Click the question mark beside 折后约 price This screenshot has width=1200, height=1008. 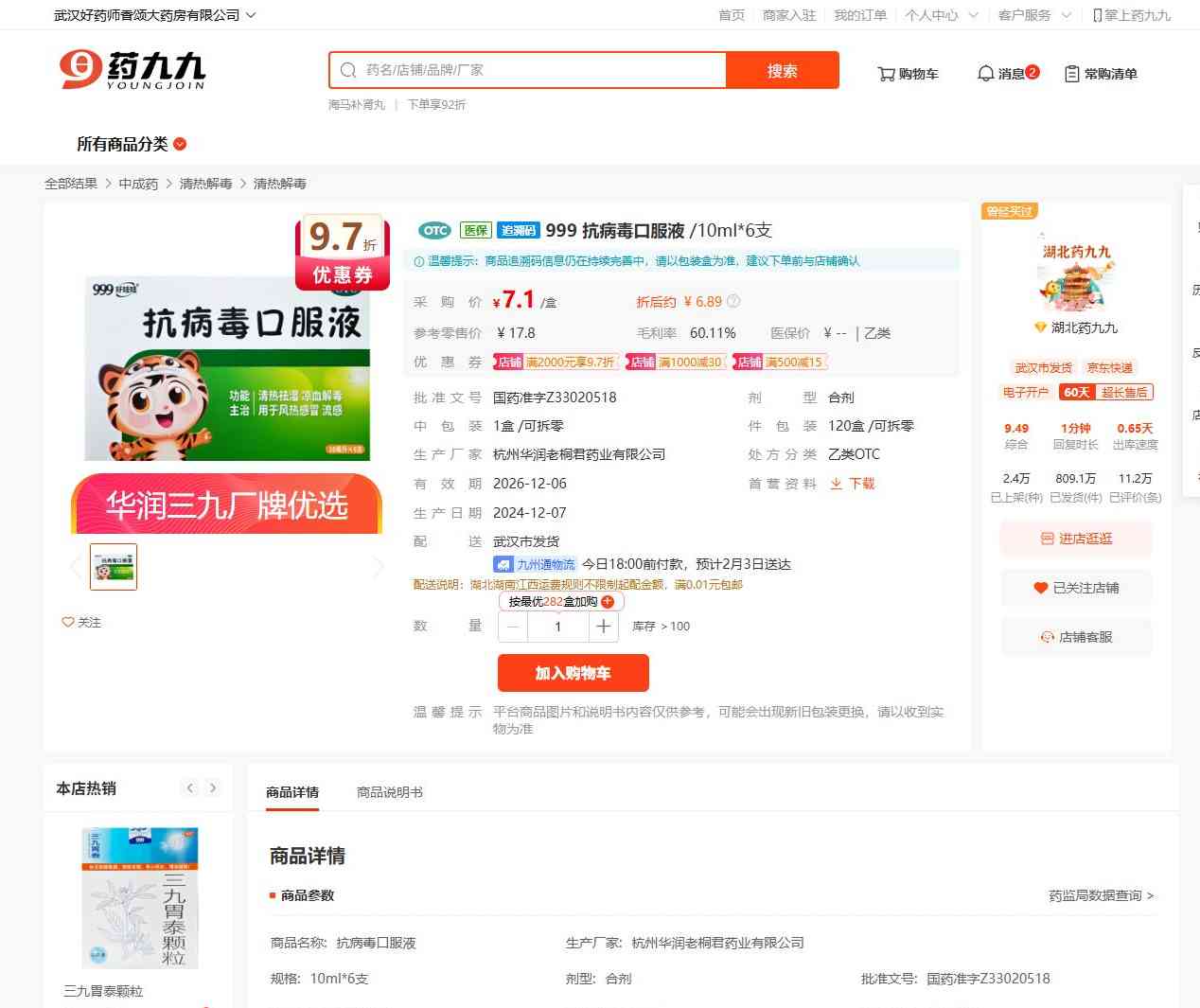point(733,302)
